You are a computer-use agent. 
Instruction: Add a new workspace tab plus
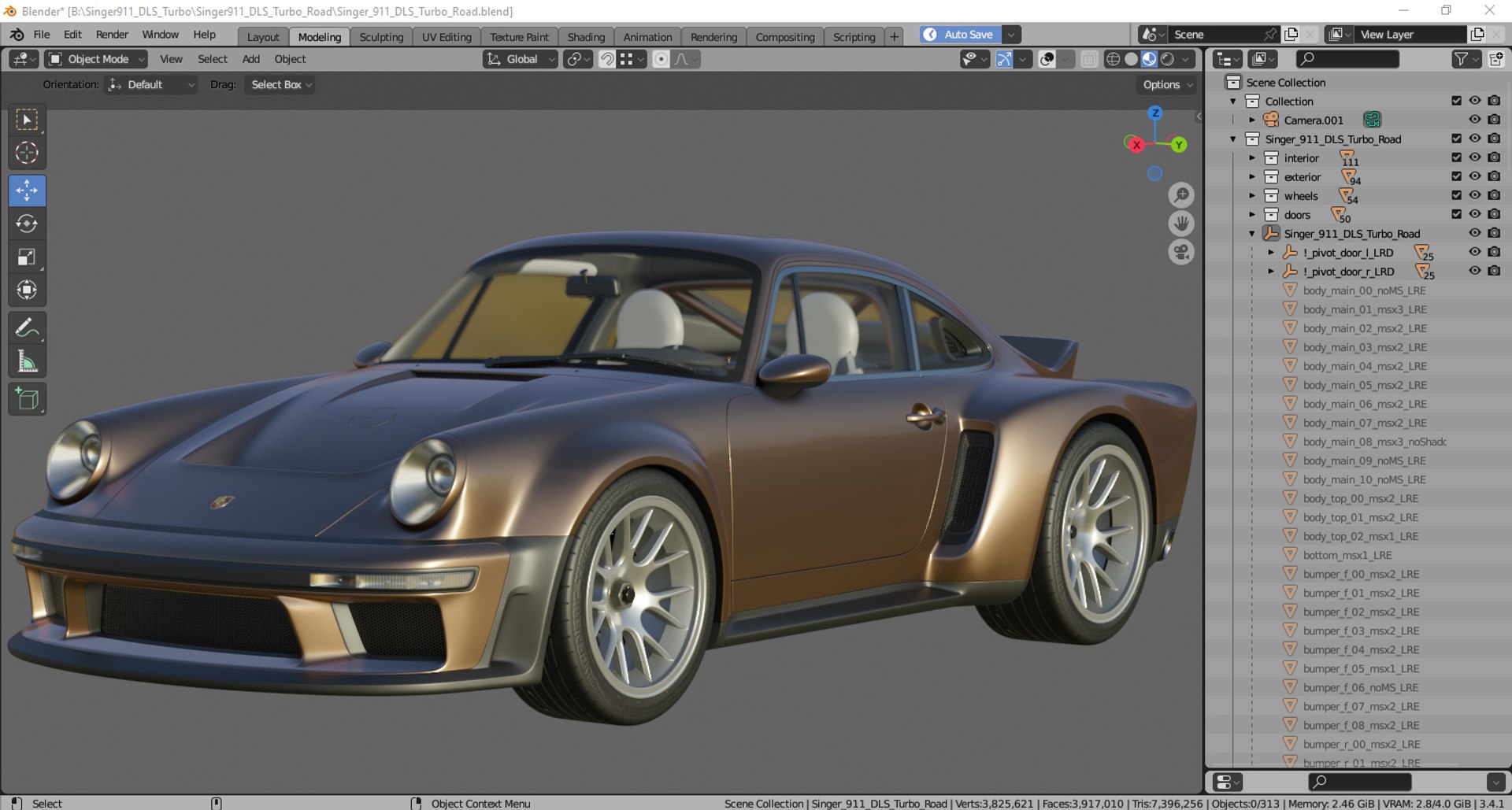coord(894,37)
